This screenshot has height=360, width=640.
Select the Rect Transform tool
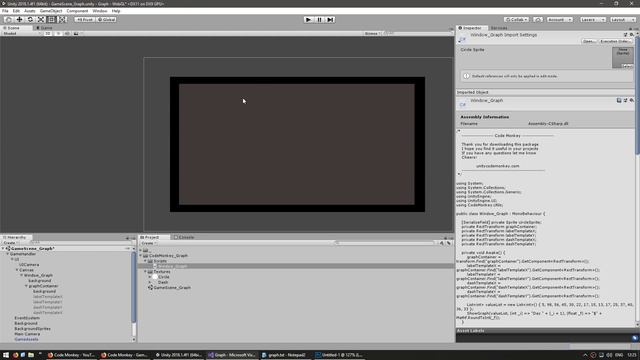click(51, 20)
